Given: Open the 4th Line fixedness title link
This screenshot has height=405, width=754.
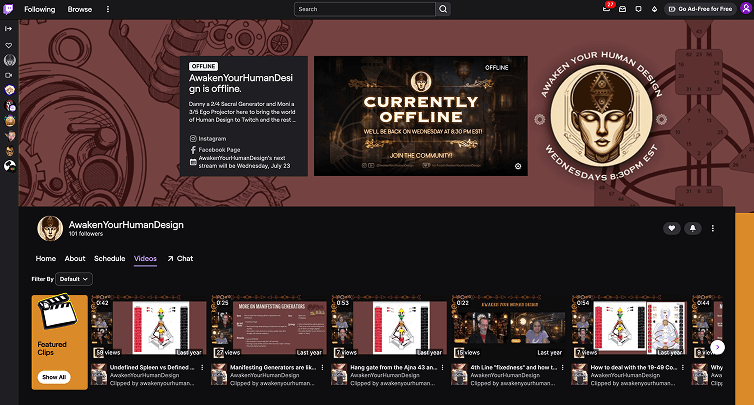Looking at the screenshot, I should (513, 367).
